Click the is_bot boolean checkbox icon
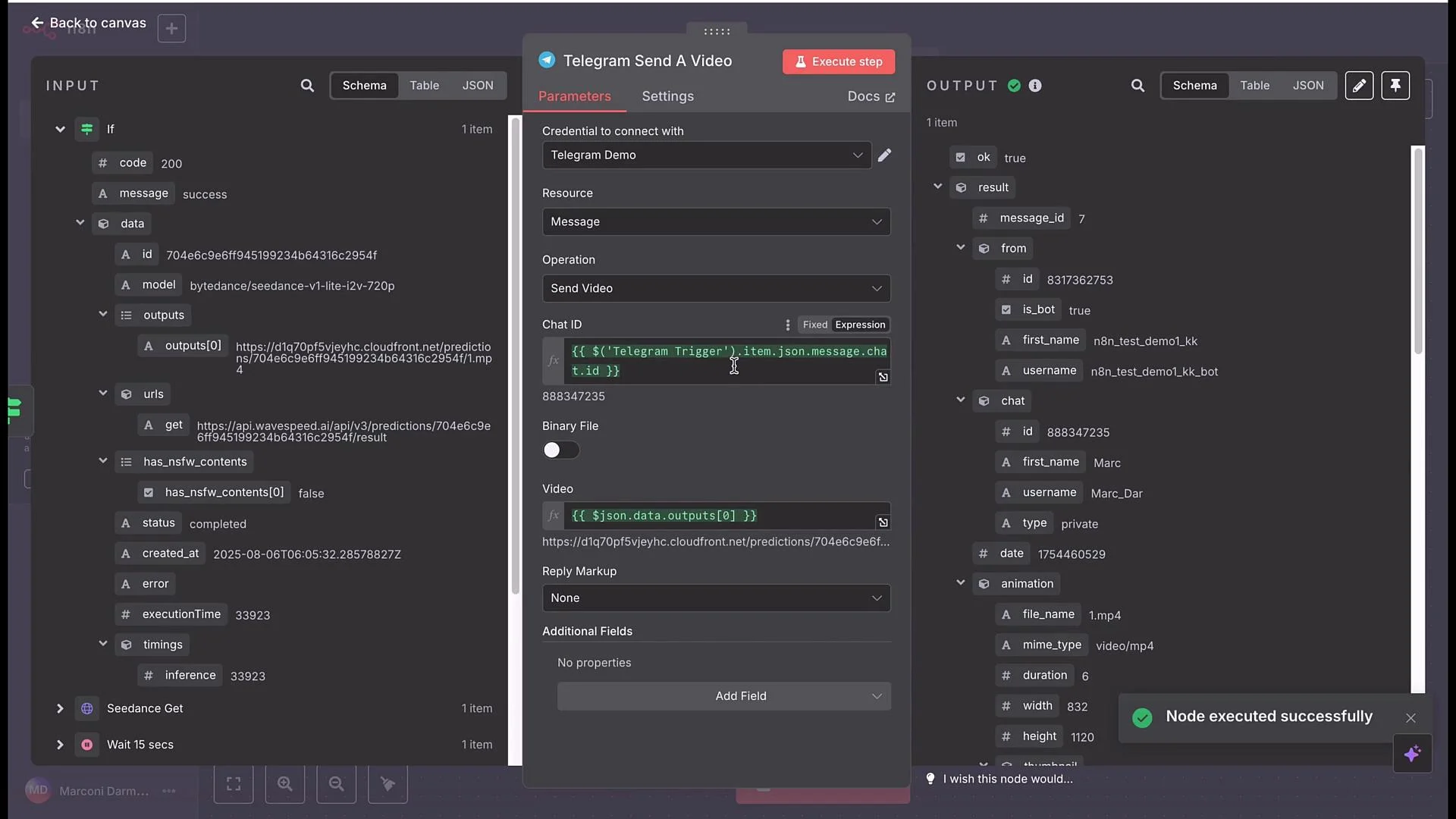The height and width of the screenshot is (819, 1456). click(x=1006, y=309)
